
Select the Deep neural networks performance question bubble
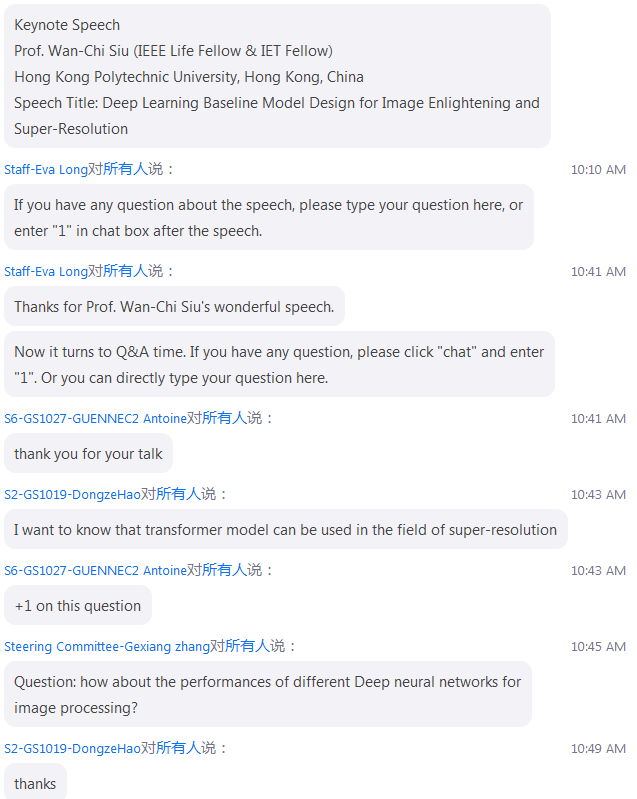(268, 695)
